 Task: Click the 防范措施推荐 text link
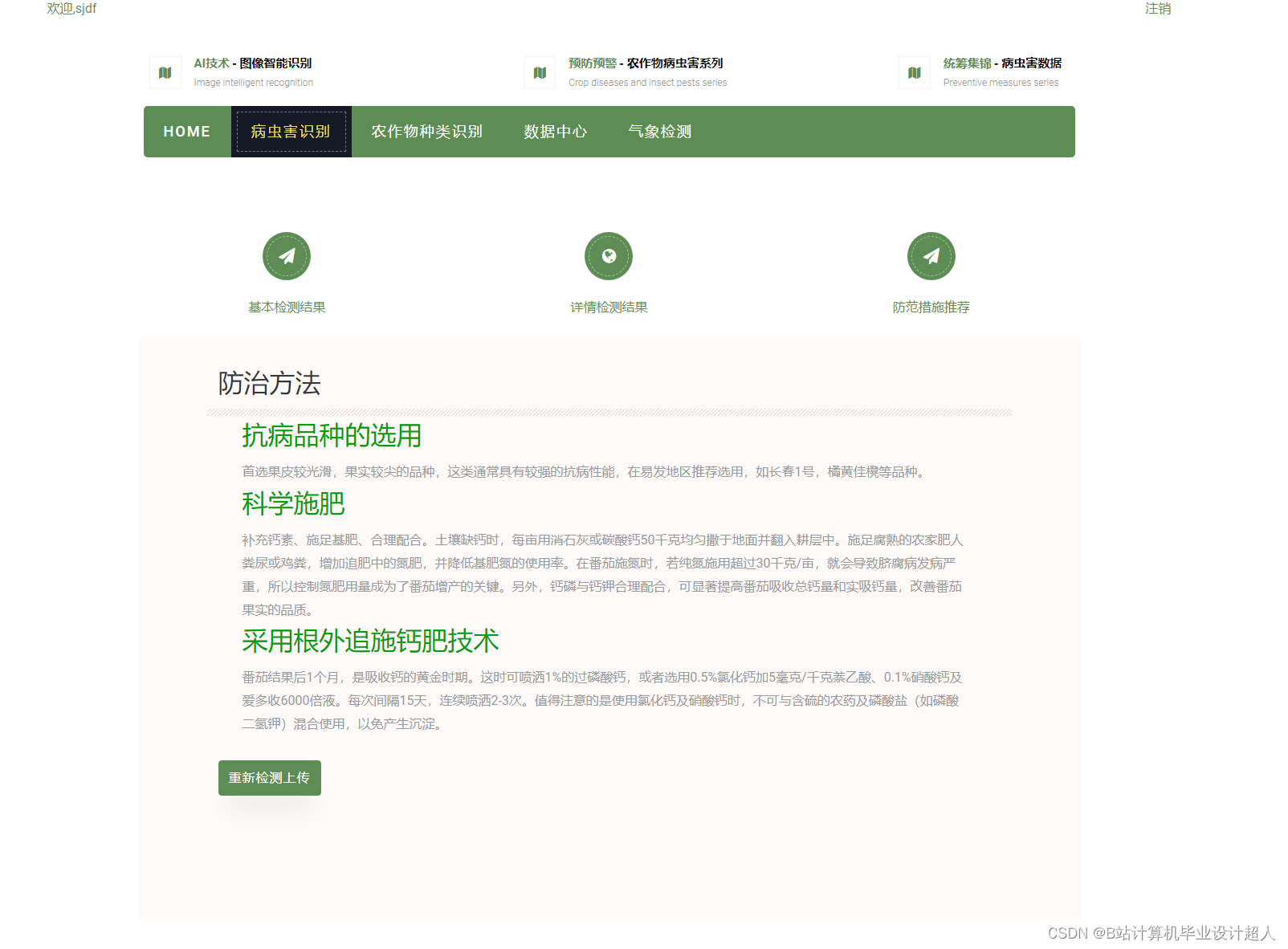pyautogui.click(x=931, y=306)
